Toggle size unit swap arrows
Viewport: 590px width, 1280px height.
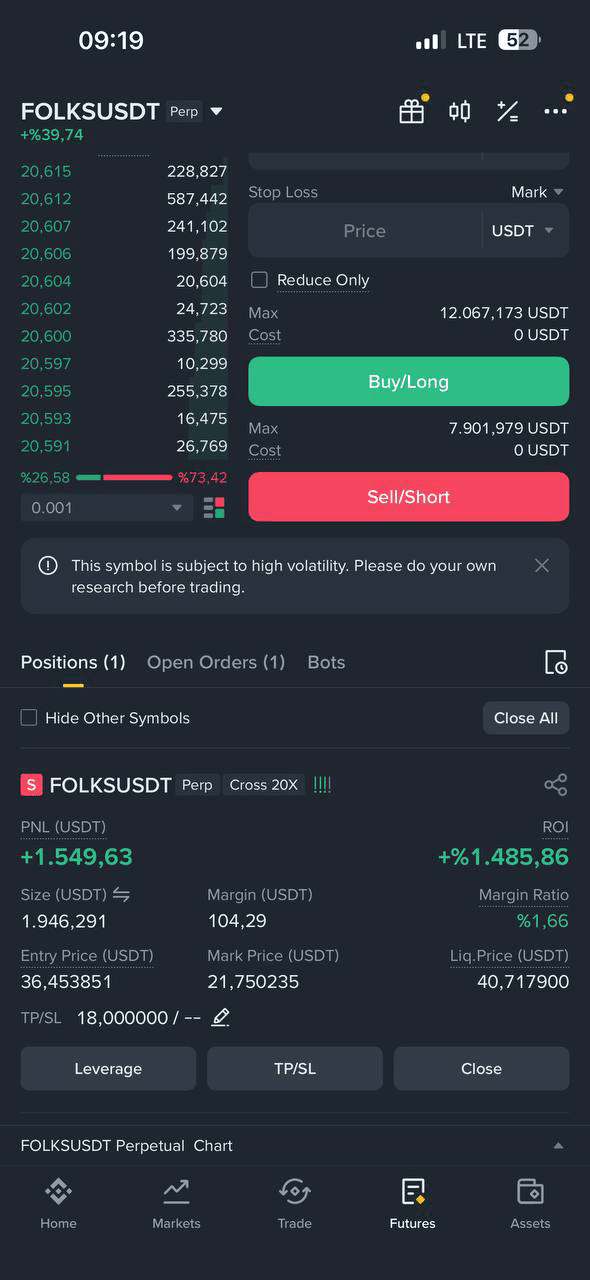(x=121, y=894)
